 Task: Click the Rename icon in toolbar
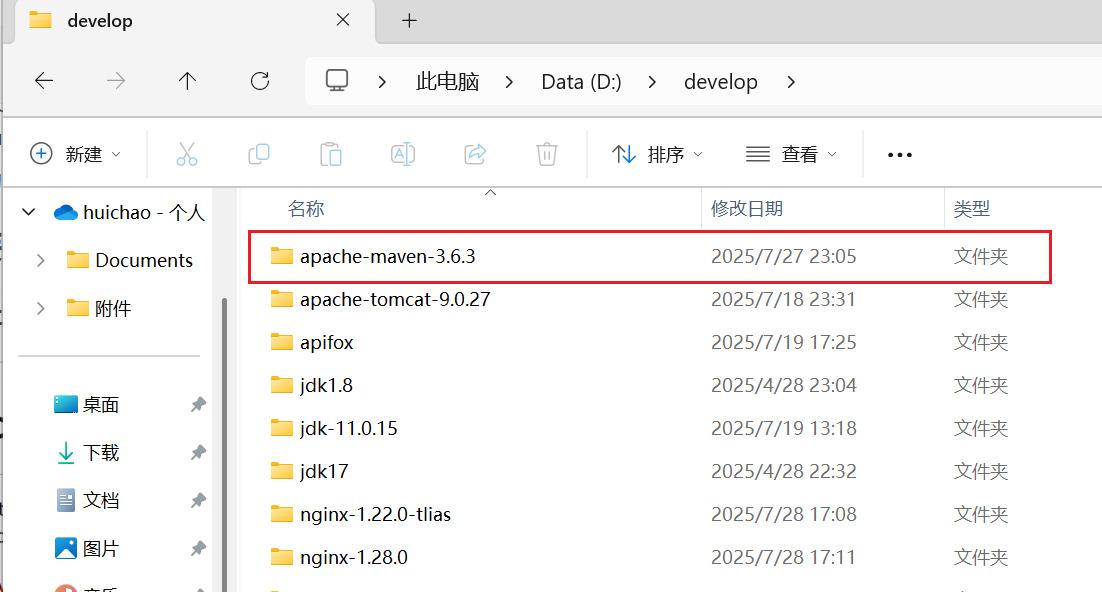coord(403,154)
